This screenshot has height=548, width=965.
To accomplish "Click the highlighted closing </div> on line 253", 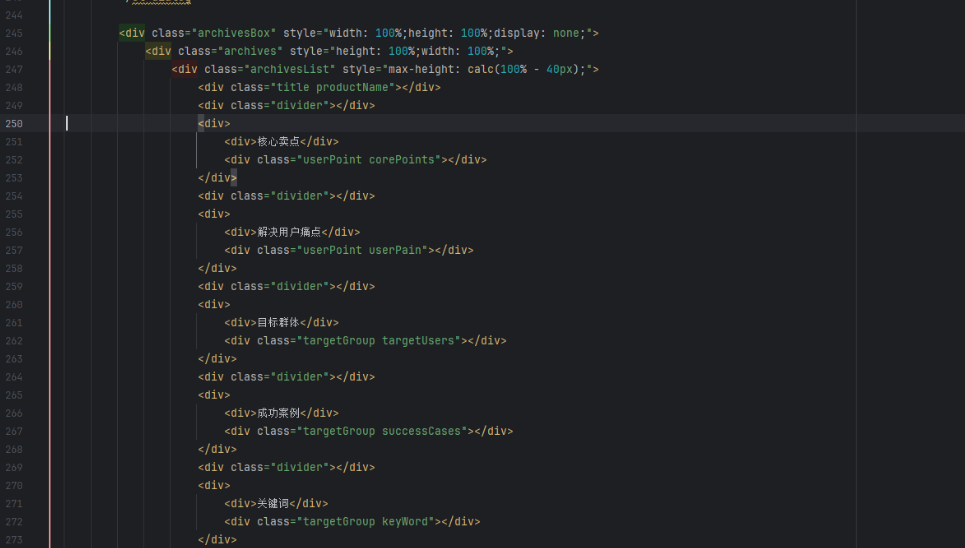I will point(217,178).
